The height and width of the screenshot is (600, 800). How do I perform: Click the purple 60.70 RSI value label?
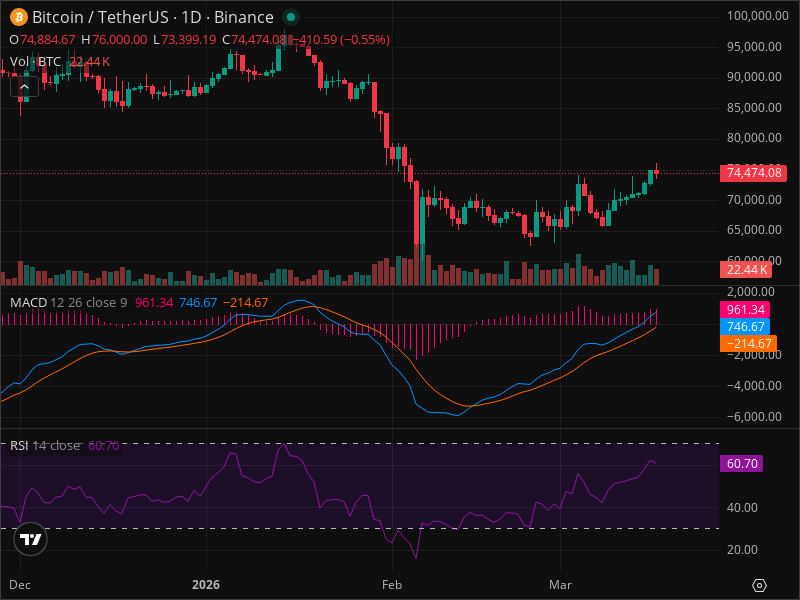(741, 464)
